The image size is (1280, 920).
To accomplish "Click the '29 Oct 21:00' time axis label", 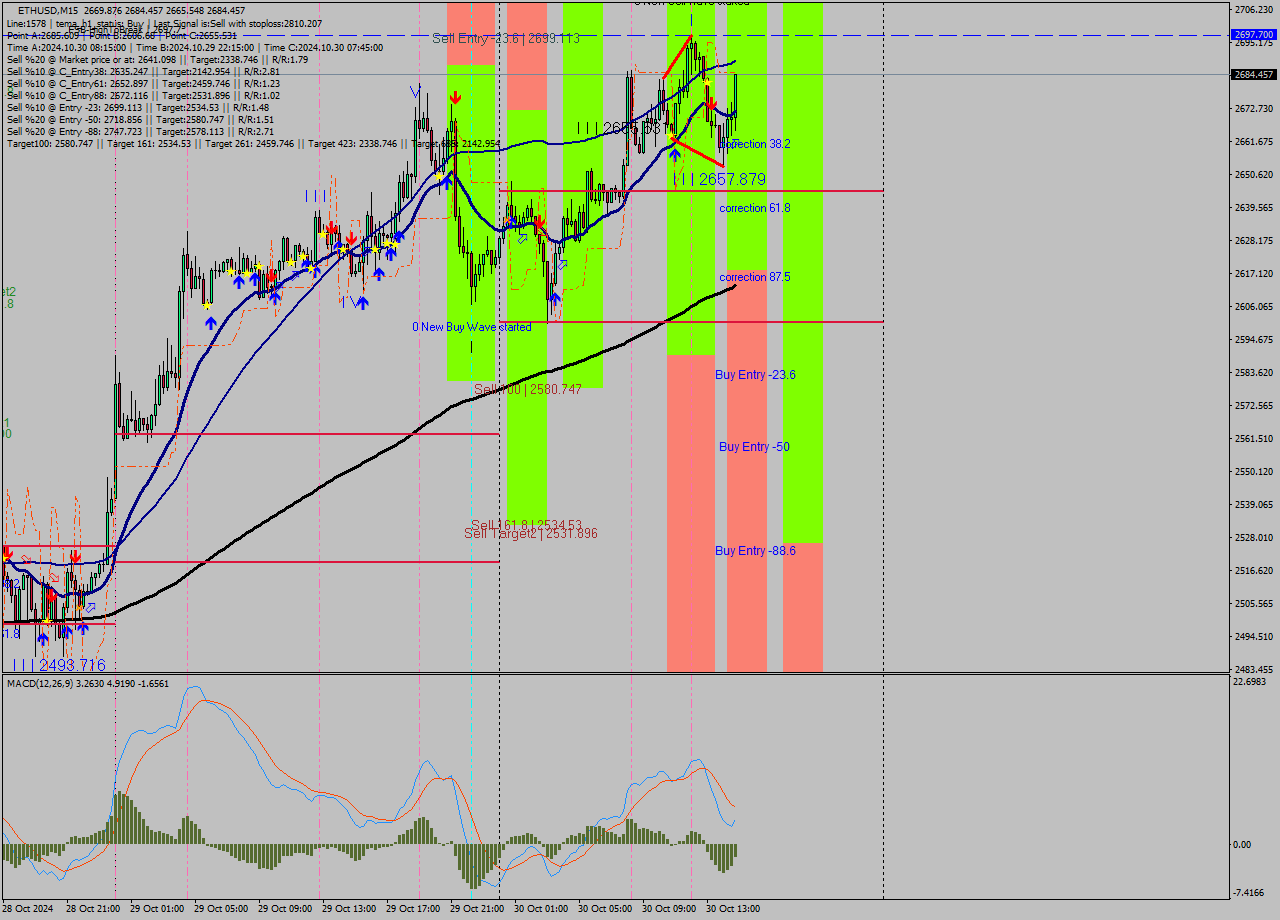I will point(479,909).
